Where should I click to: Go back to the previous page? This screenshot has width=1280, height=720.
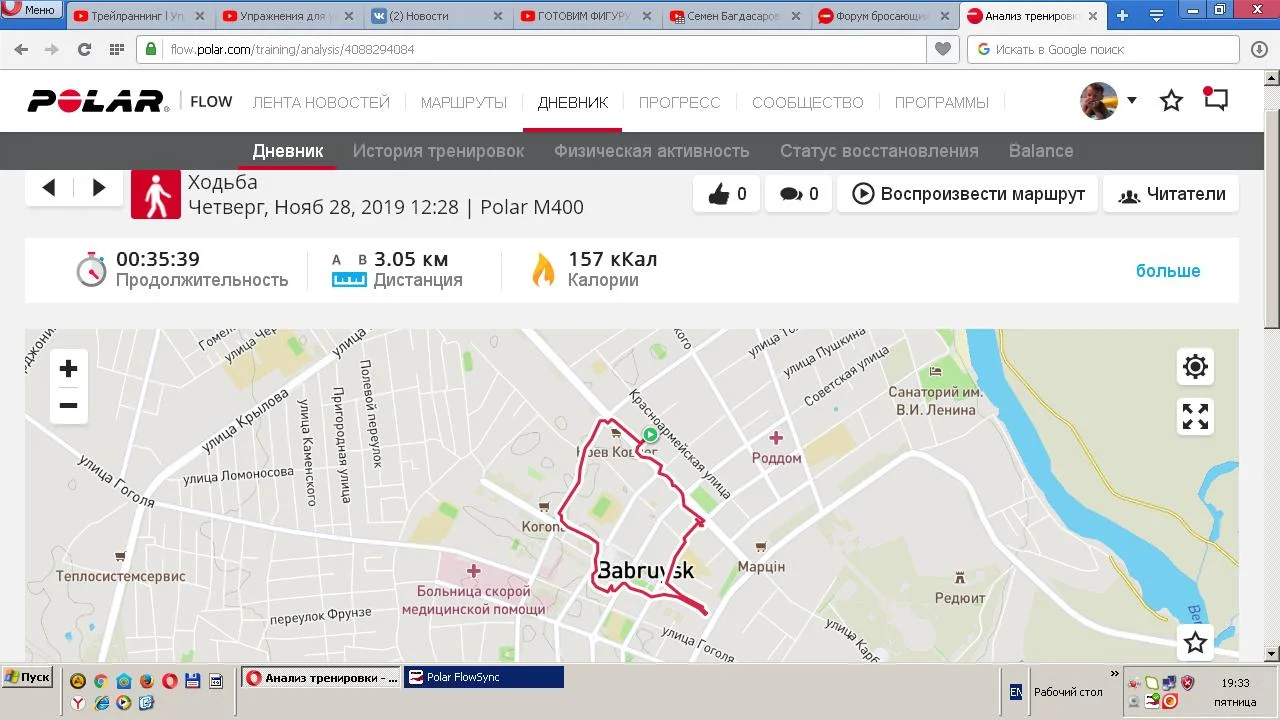click(x=21, y=49)
